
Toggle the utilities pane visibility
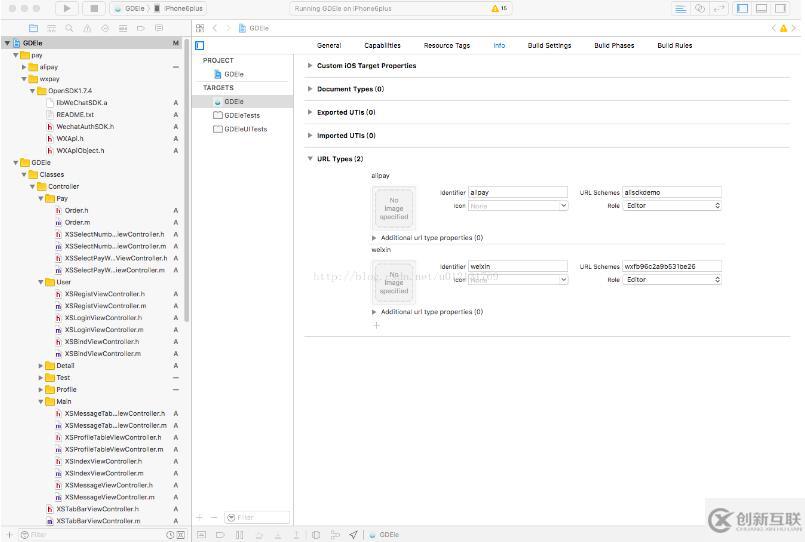point(780,9)
